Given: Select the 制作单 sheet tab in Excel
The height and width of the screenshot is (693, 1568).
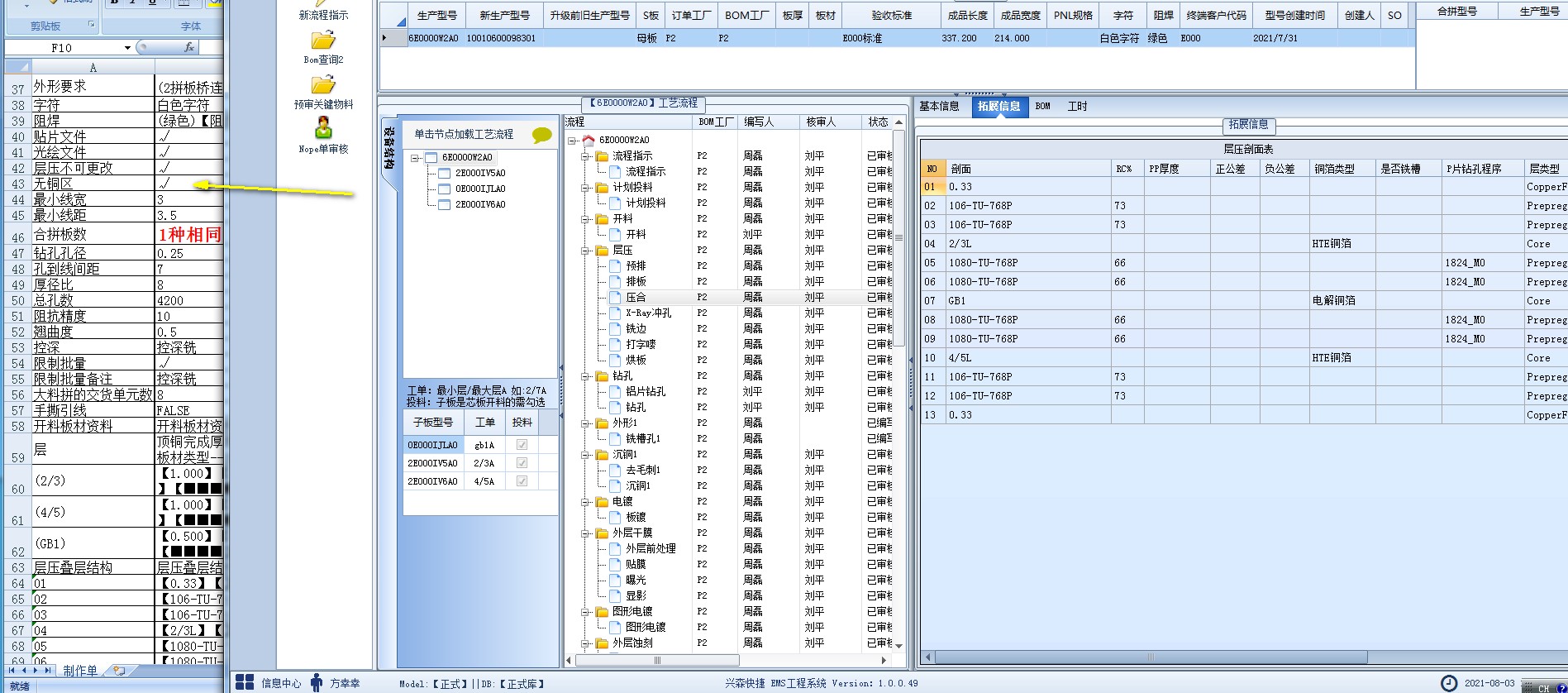Looking at the screenshot, I should [x=80, y=671].
